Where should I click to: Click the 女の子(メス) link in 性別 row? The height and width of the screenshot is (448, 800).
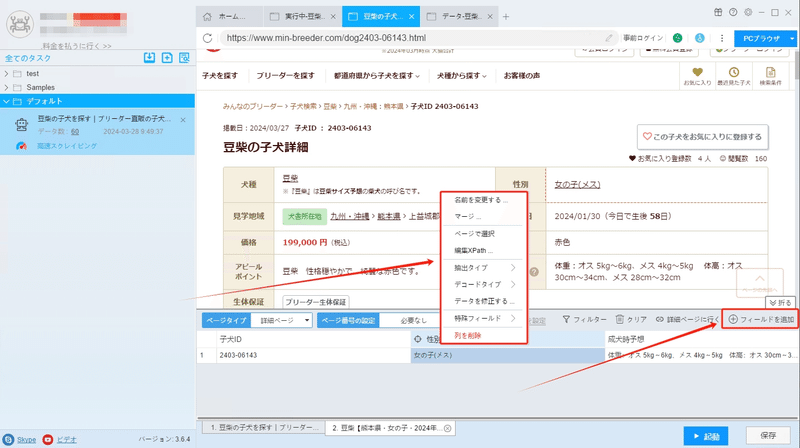click(577, 184)
